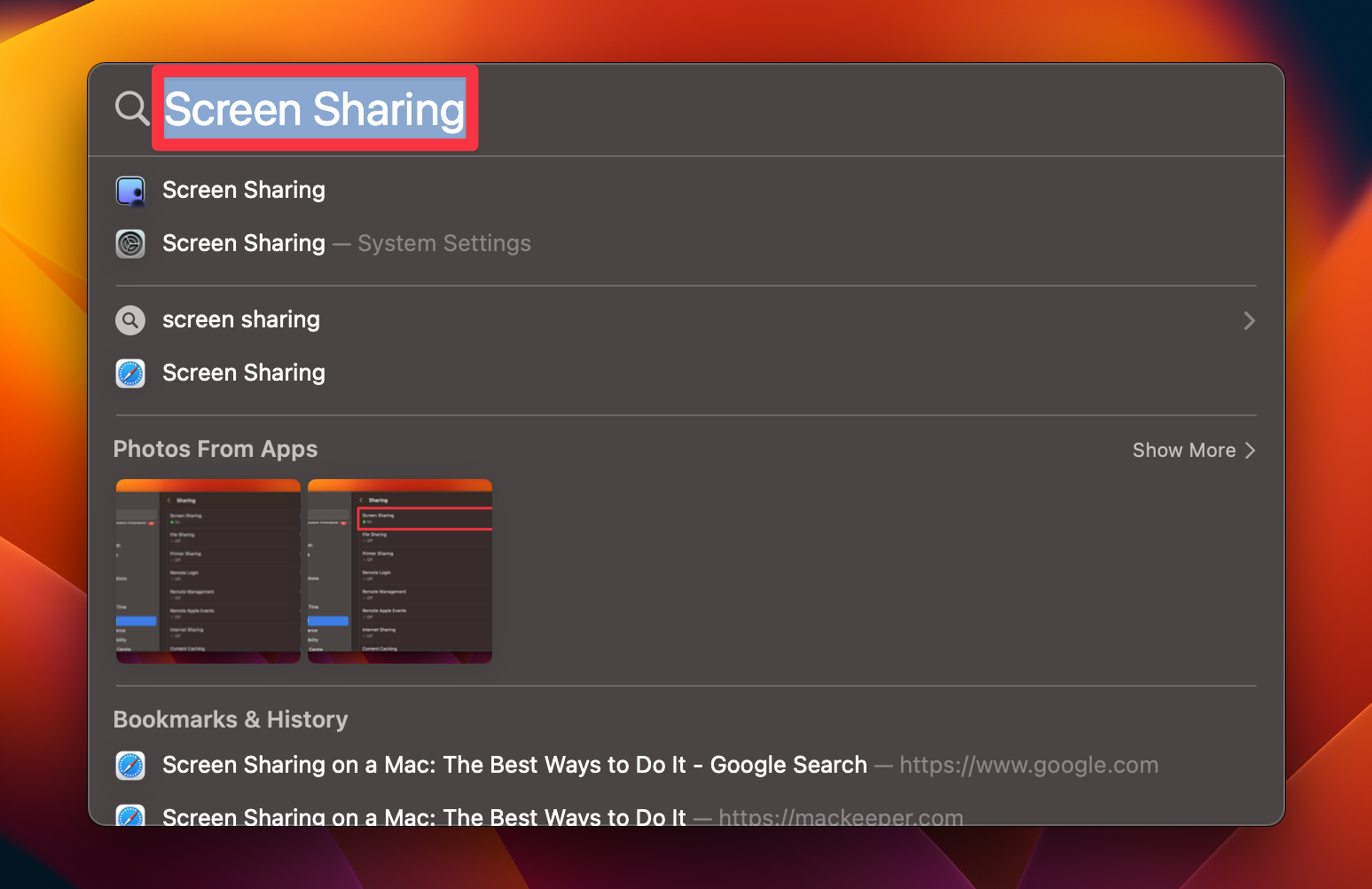Click the 'screen sharing' search suggestion row
The width and height of the screenshot is (1372, 889).
240,319
